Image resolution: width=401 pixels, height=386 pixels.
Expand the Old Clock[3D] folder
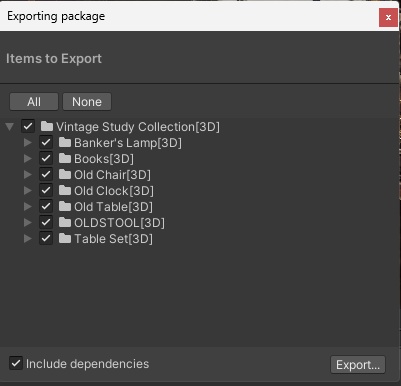pyautogui.click(x=28, y=191)
